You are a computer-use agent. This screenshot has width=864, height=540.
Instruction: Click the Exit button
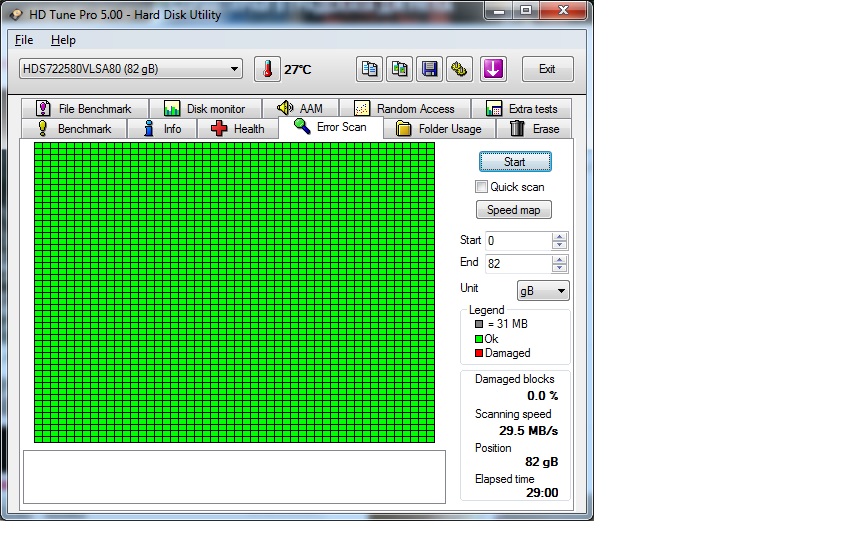coord(547,69)
